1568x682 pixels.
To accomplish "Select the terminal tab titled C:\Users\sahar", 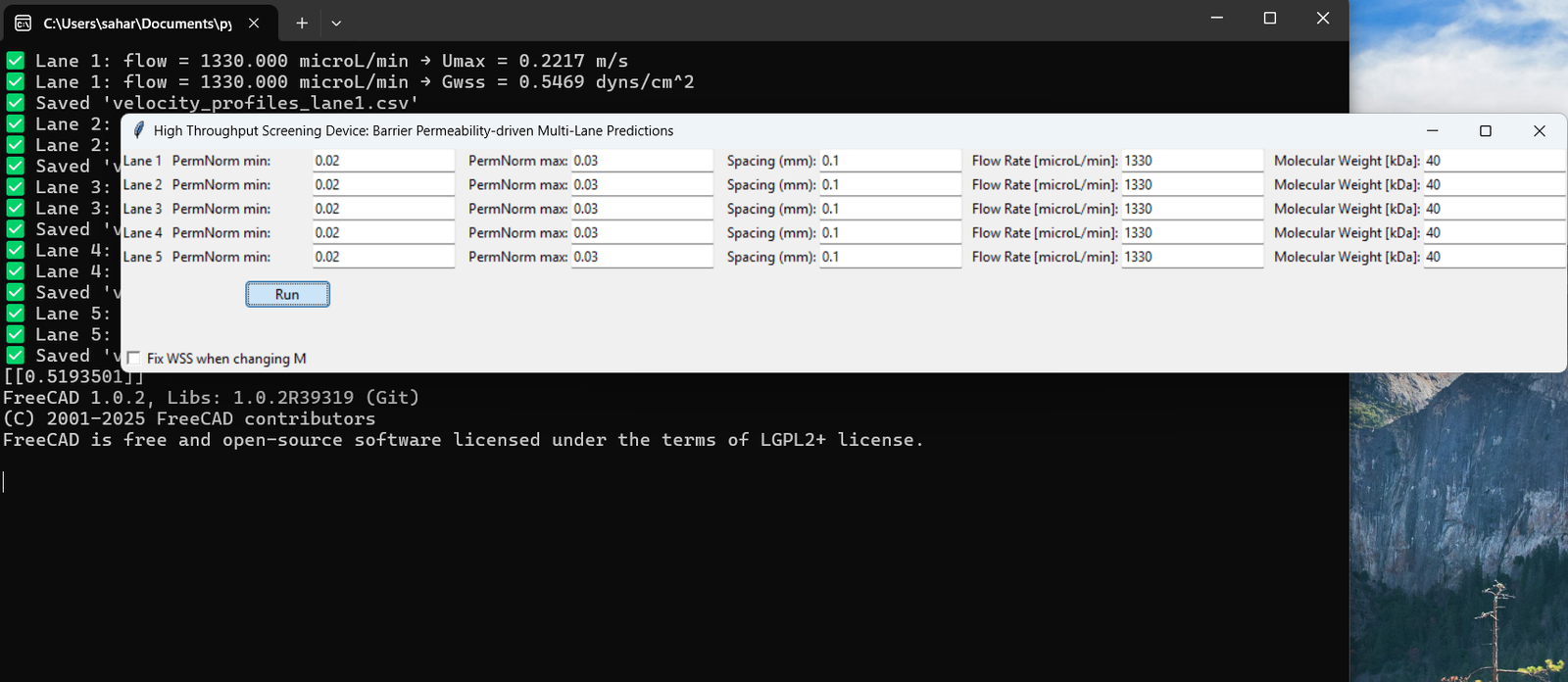I will coord(137,23).
